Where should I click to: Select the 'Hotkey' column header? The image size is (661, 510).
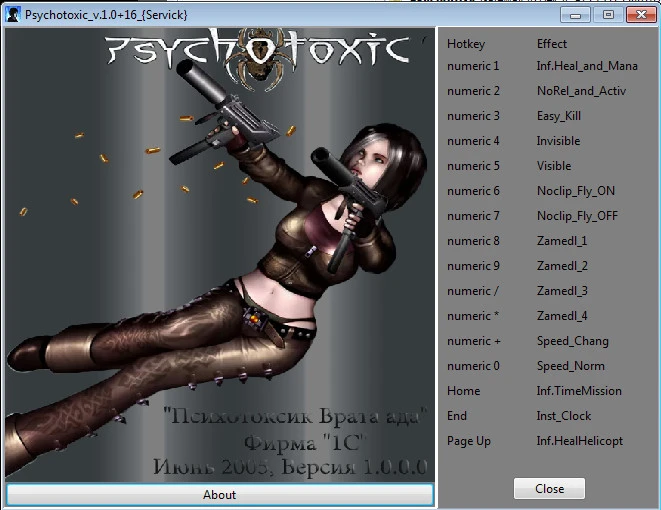click(466, 44)
